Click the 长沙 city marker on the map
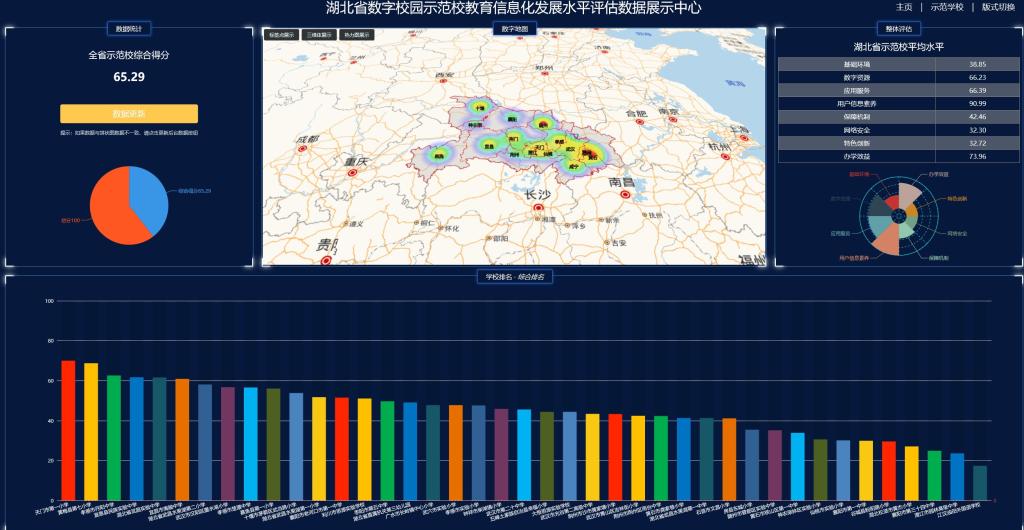 click(539, 208)
